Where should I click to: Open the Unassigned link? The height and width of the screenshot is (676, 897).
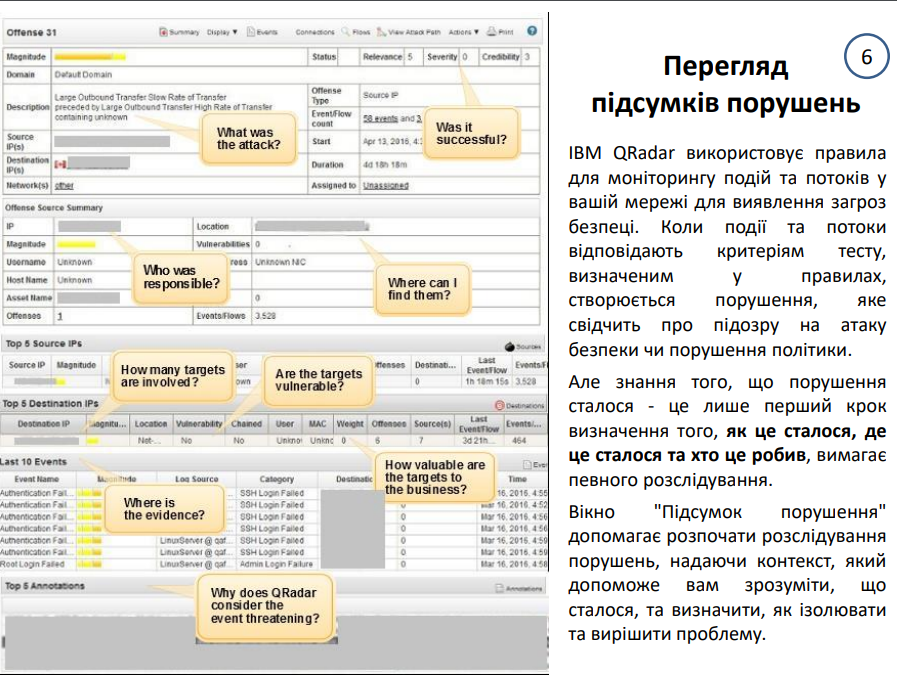click(386, 185)
